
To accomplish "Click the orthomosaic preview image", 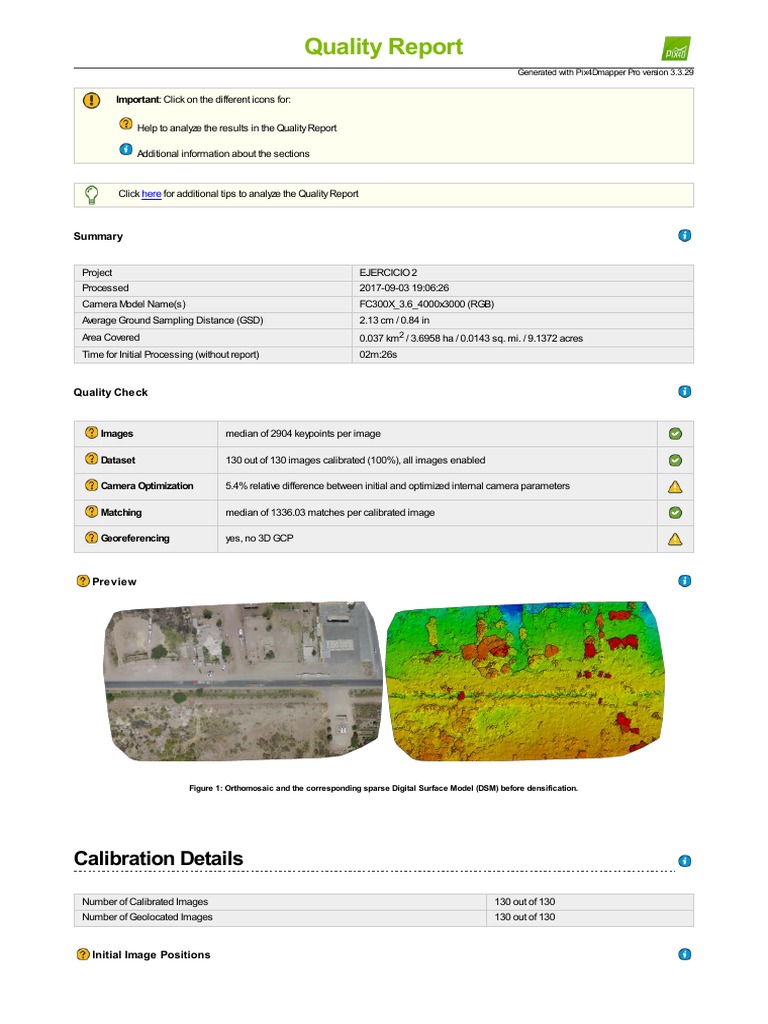I will [x=243, y=681].
